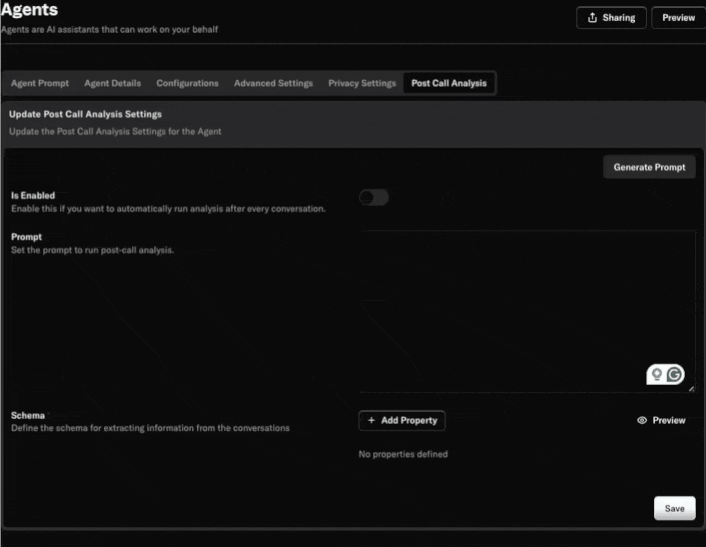Viewport: 706px width, 547px height.
Task: Select the Privacy Settings tab
Action: tap(362, 83)
